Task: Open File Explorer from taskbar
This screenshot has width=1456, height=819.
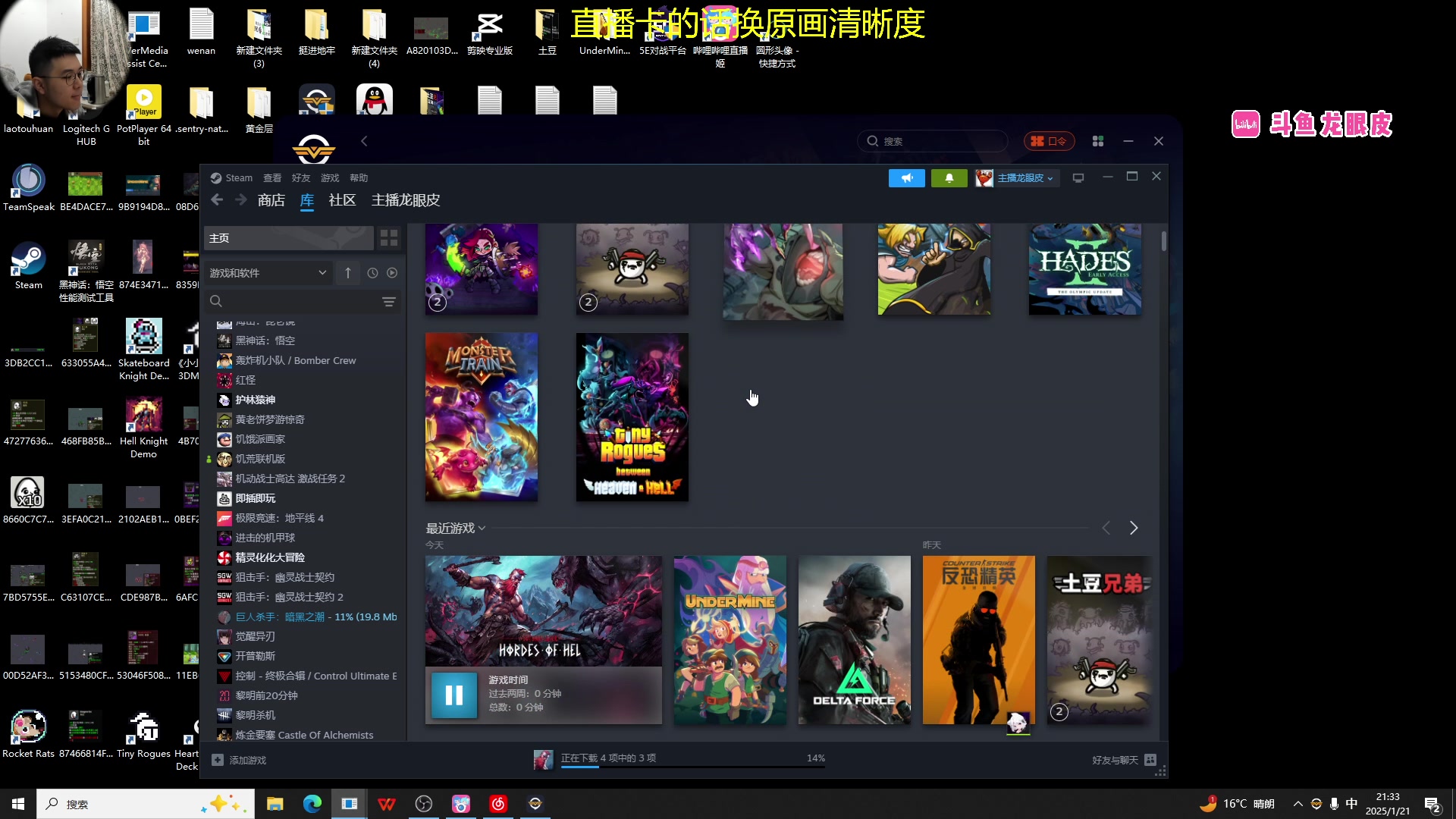Action: 275,804
